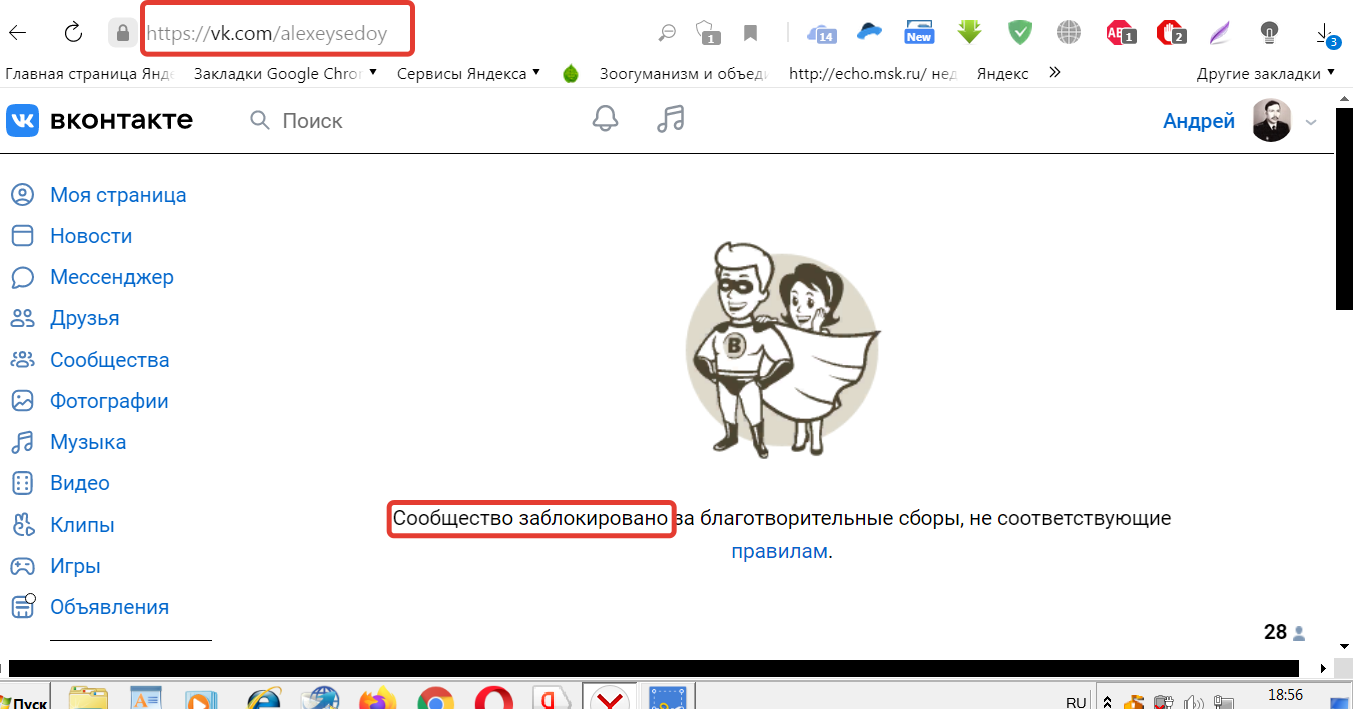Image resolution: width=1353 pixels, height=709 pixels.
Task: Show hidden bookmarks with double chevron
Action: click(x=1053, y=73)
